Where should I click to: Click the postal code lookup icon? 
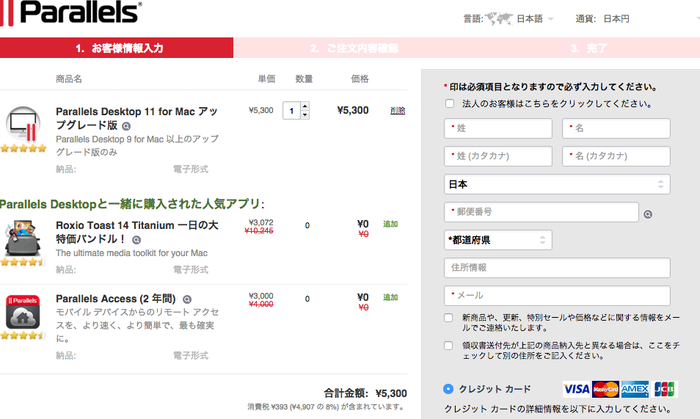point(648,214)
